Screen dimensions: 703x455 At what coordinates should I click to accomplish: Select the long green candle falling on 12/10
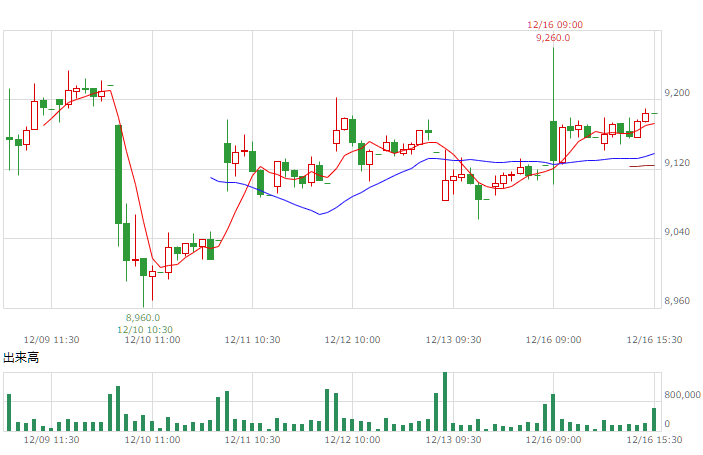pos(118,174)
